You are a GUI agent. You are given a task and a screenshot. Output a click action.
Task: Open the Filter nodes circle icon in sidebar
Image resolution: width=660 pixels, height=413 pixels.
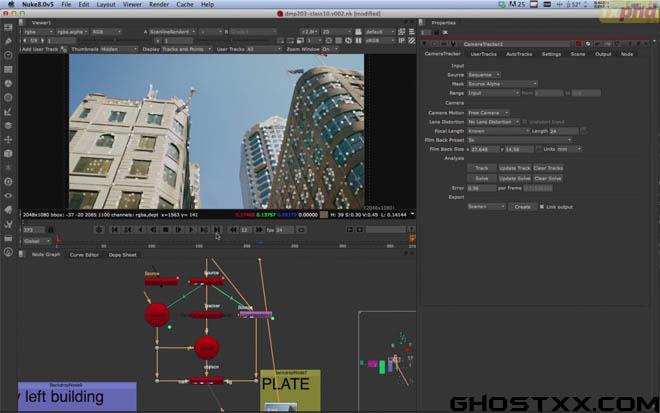(8, 97)
